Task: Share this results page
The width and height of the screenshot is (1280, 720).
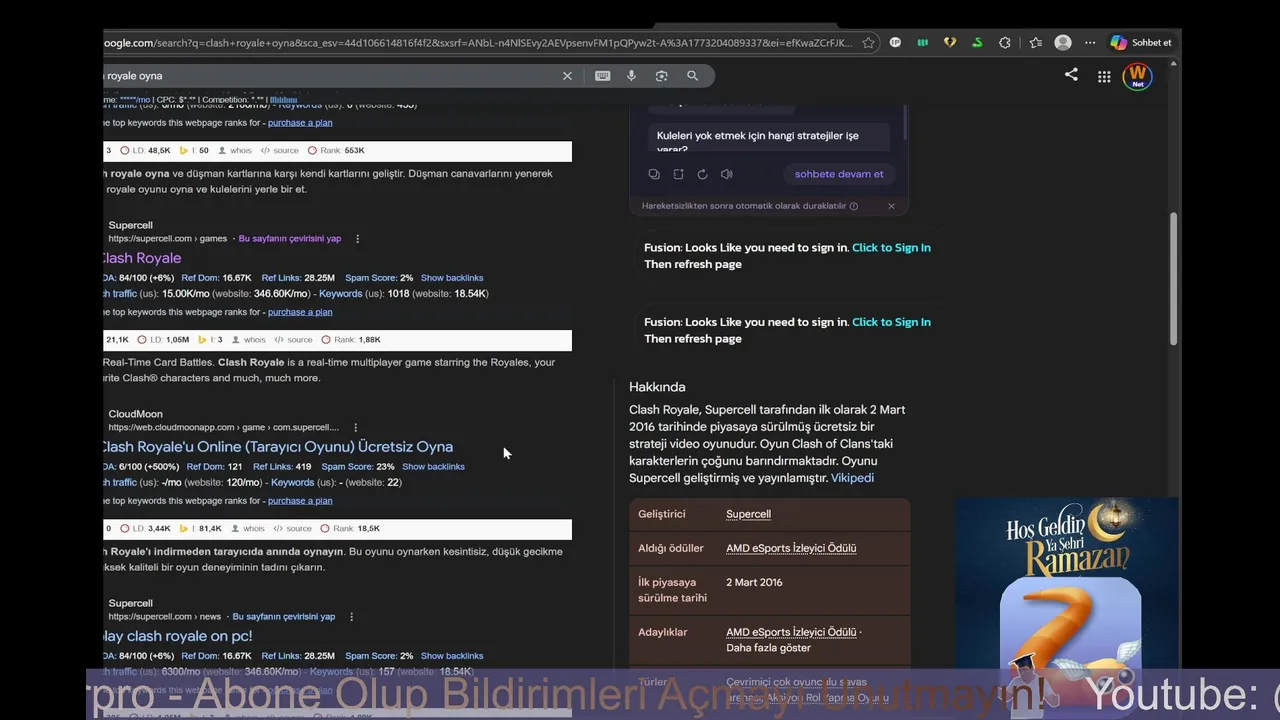Action: point(1071,75)
